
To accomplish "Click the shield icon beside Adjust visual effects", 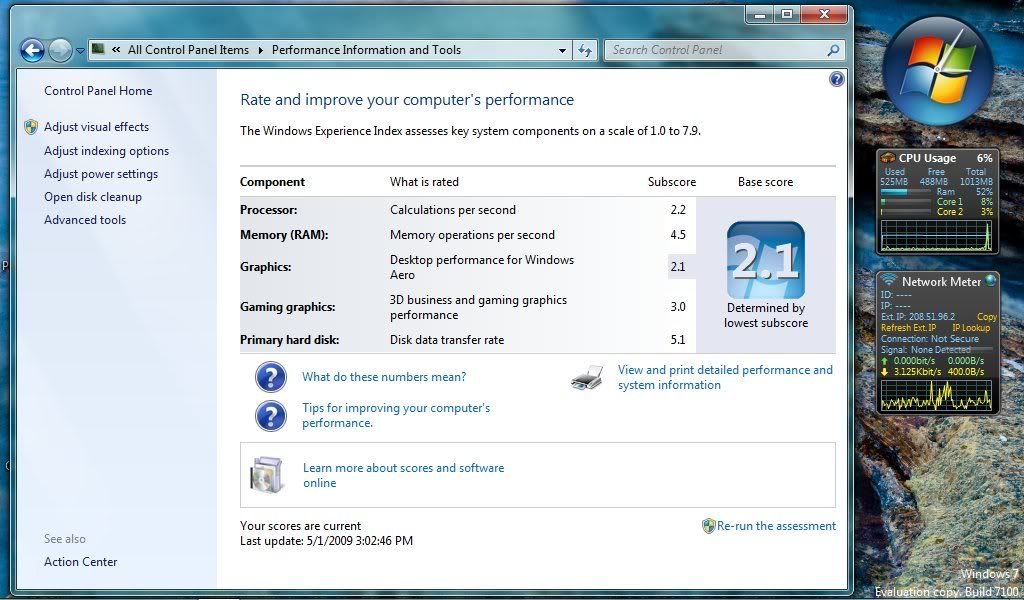I will pyautogui.click(x=31, y=127).
